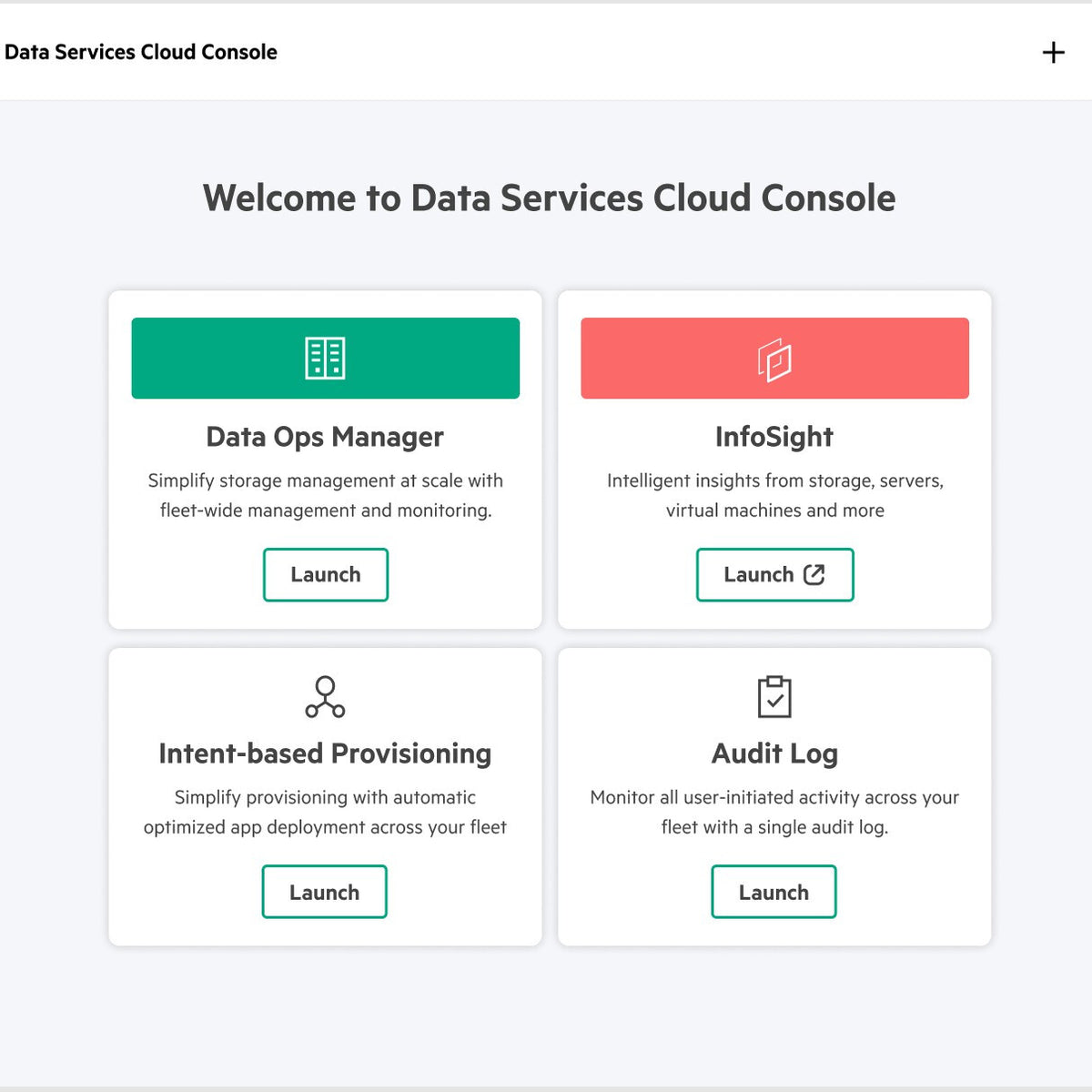This screenshot has width=1092, height=1092.
Task: Click the Welcome to Data Services Cloud Console heading
Action: (549, 197)
